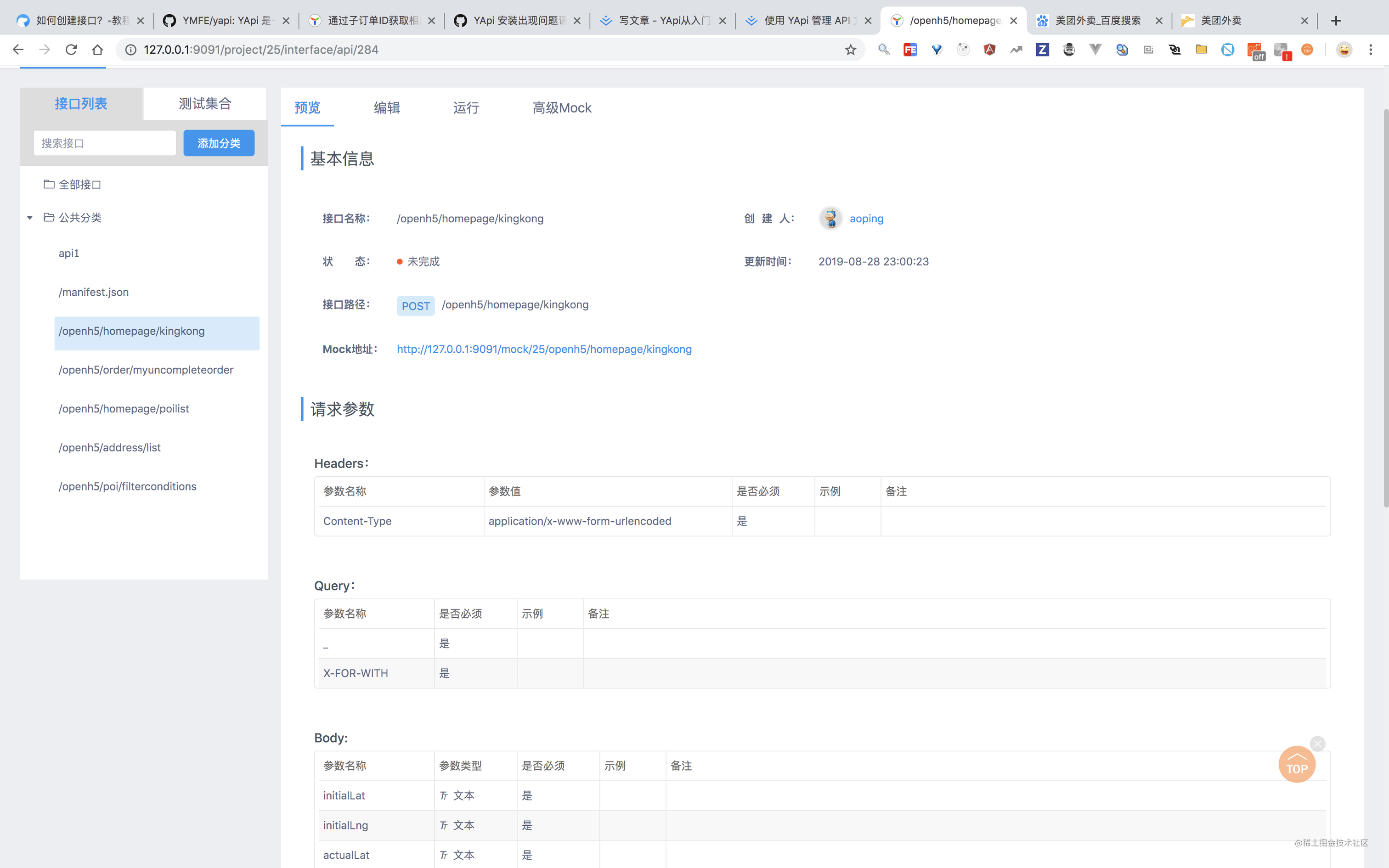Viewport: 1389px width, 868px height.
Task: Click the initialLat body parameter
Action: (x=344, y=795)
